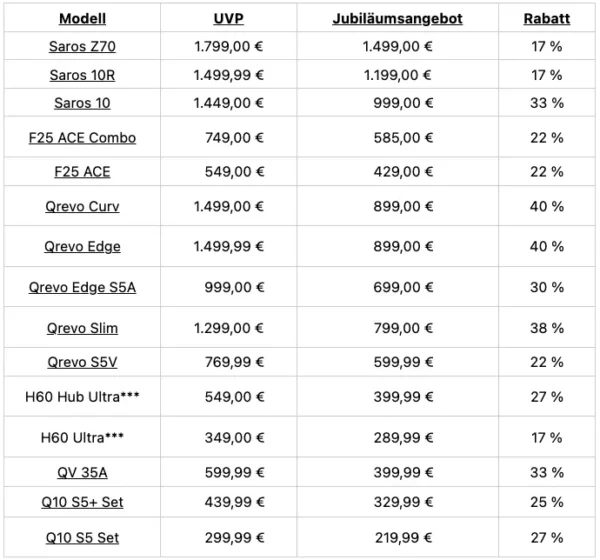Open the QV 35A link
Viewport: 600px width, 560px height.
click(x=82, y=472)
